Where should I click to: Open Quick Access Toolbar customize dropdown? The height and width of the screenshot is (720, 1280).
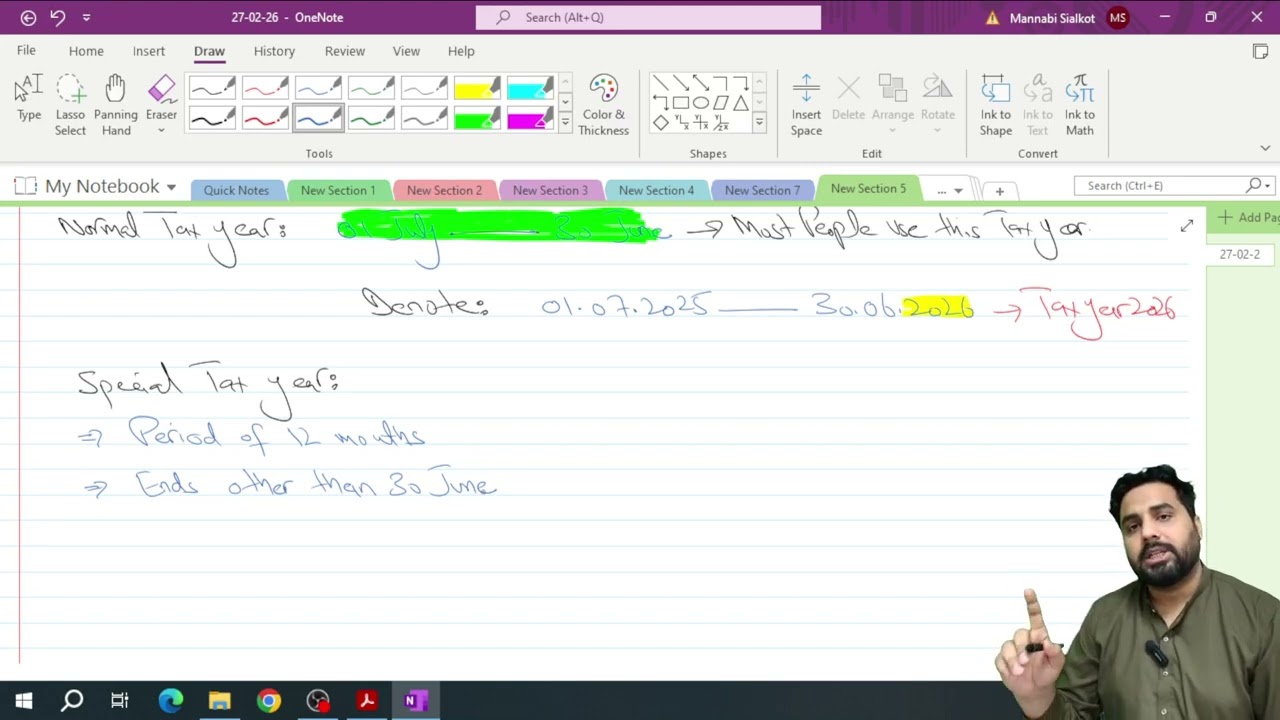click(x=86, y=18)
